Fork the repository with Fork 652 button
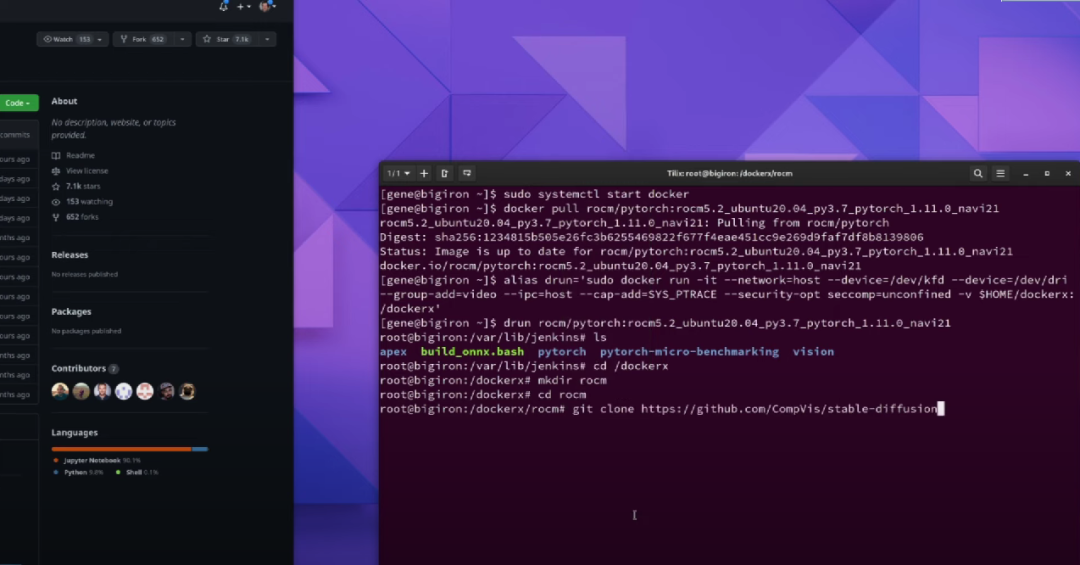Image resolution: width=1080 pixels, height=565 pixels. click(x=143, y=39)
